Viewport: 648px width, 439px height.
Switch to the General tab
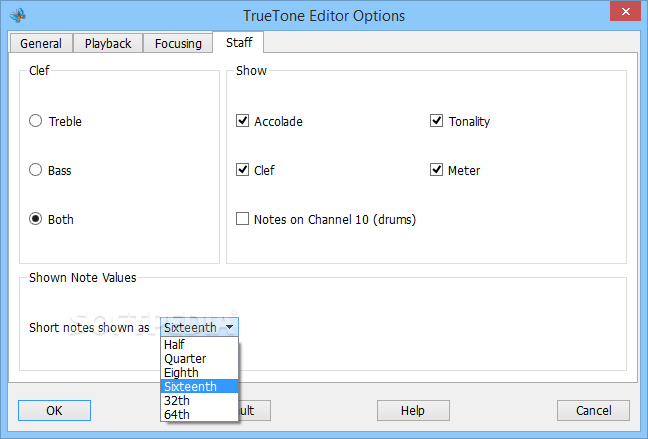(41, 43)
